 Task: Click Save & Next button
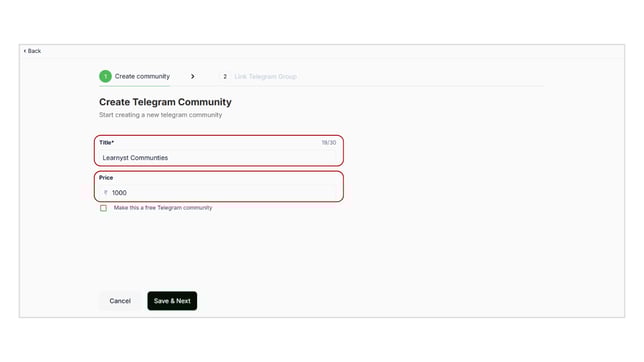pyautogui.click(x=172, y=301)
